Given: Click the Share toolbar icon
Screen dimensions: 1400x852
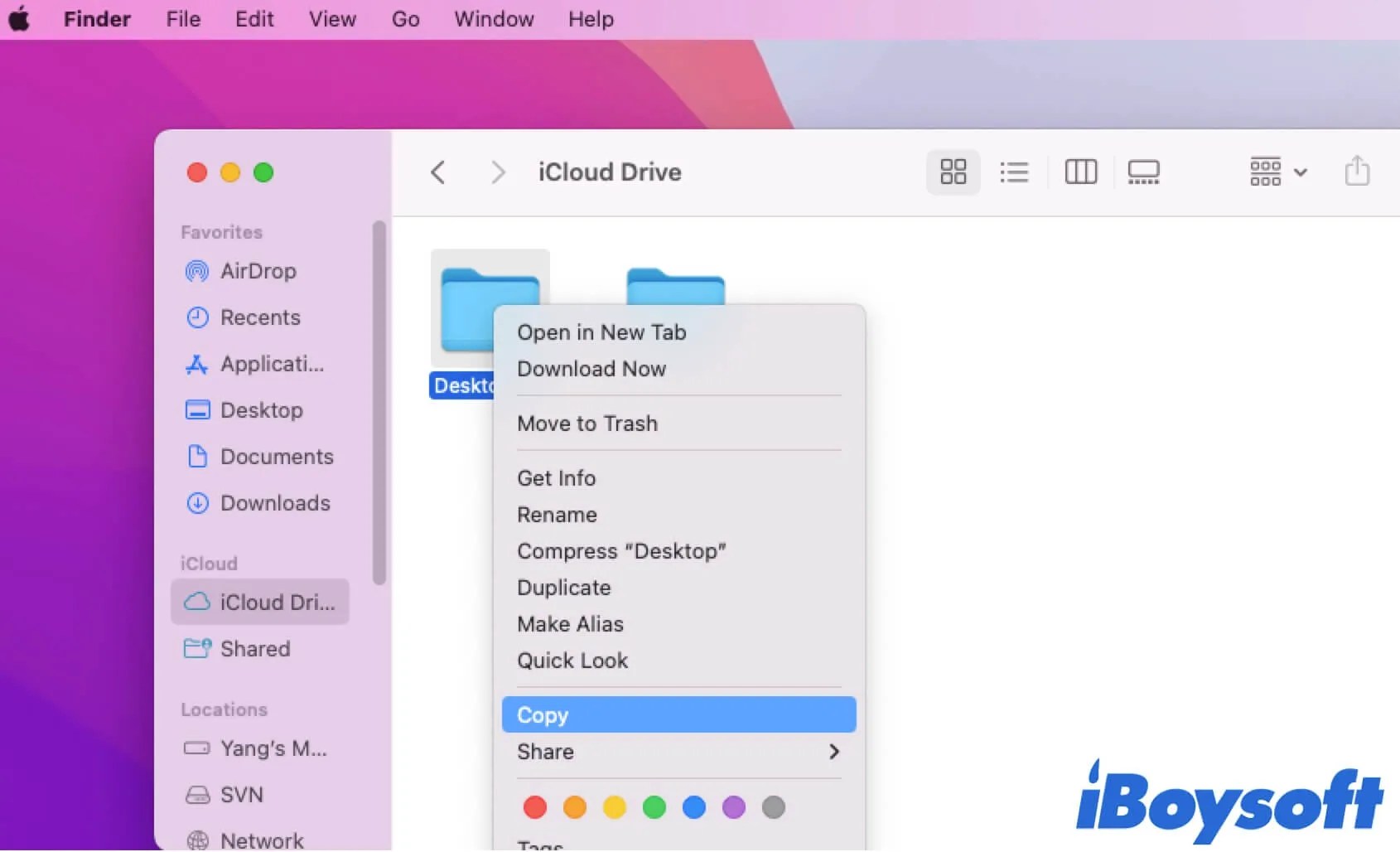Looking at the screenshot, I should click(x=1357, y=172).
